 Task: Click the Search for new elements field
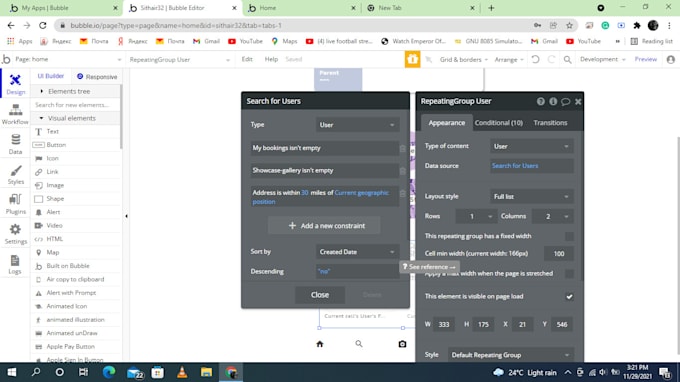76,105
